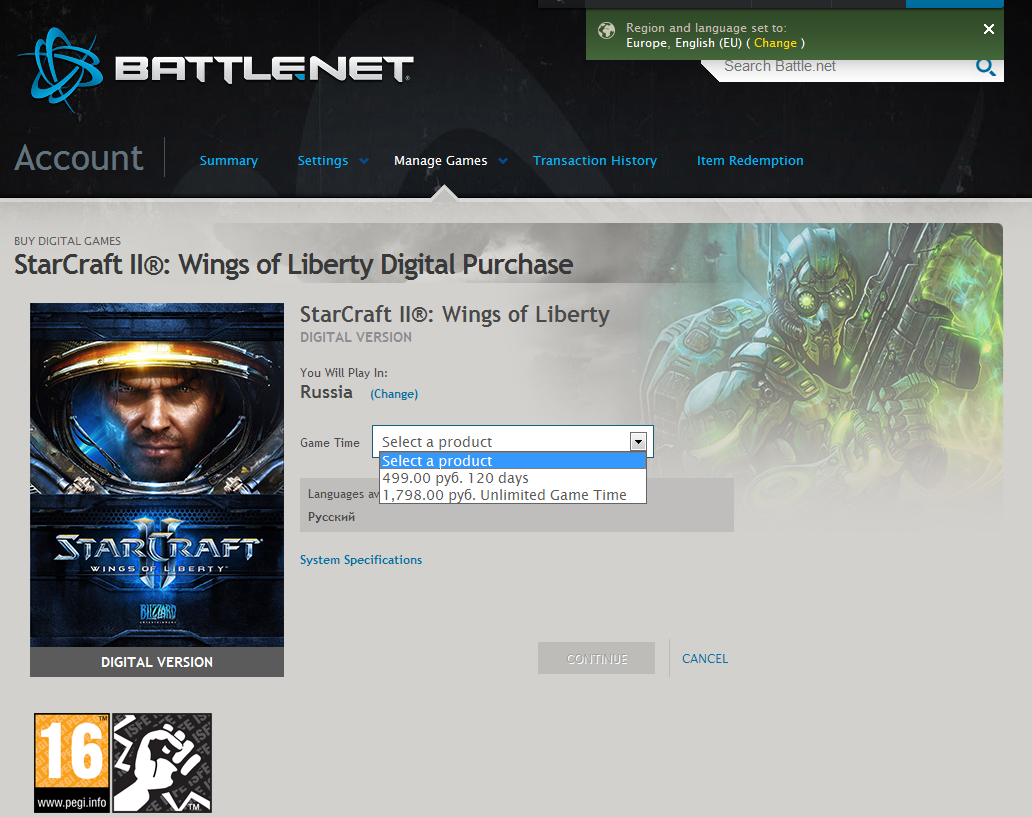Open System Specifications link
The image size is (1032, 817).
(361, 560)
